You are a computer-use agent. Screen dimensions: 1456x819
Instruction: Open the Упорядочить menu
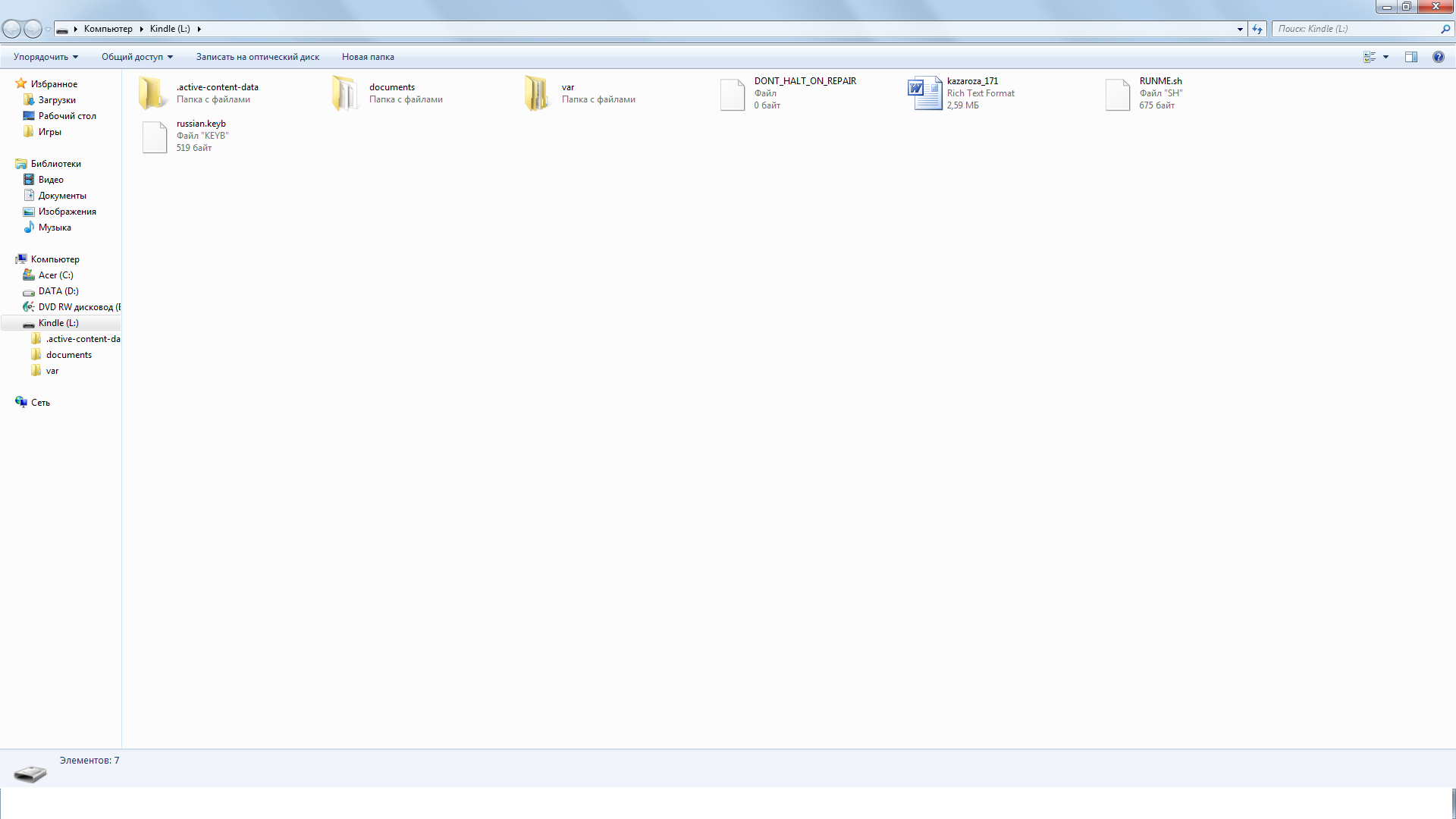point(45,57)
